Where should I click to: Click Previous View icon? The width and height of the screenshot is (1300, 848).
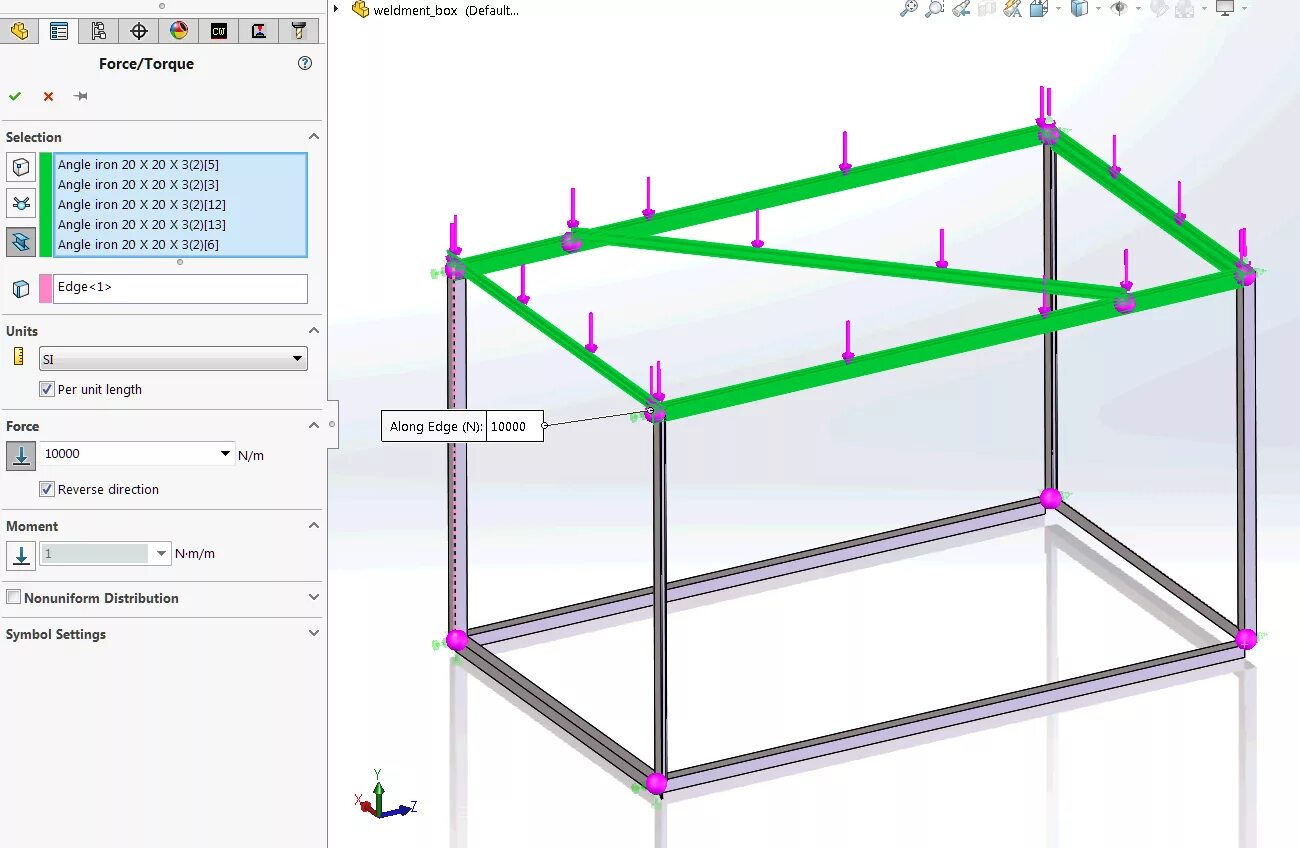click(x=961, y=9)
